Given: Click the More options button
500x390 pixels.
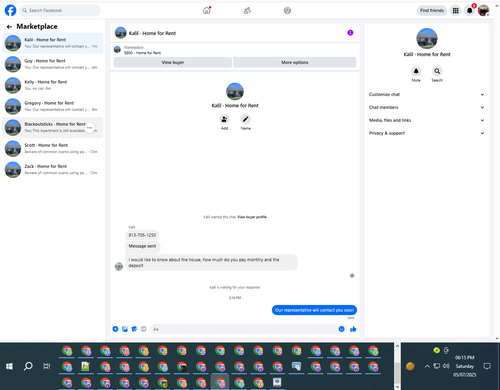Looking at the screenshot, I should pos(295,62).
